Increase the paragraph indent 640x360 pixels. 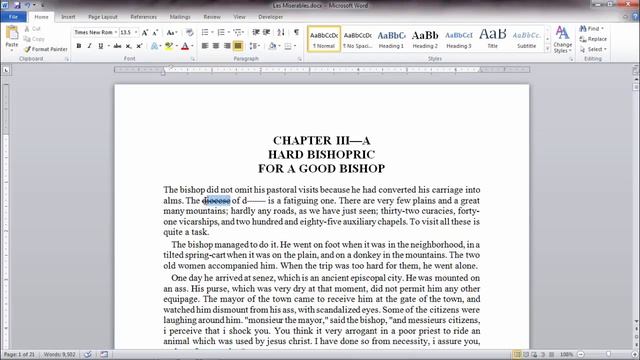point(267,32)
